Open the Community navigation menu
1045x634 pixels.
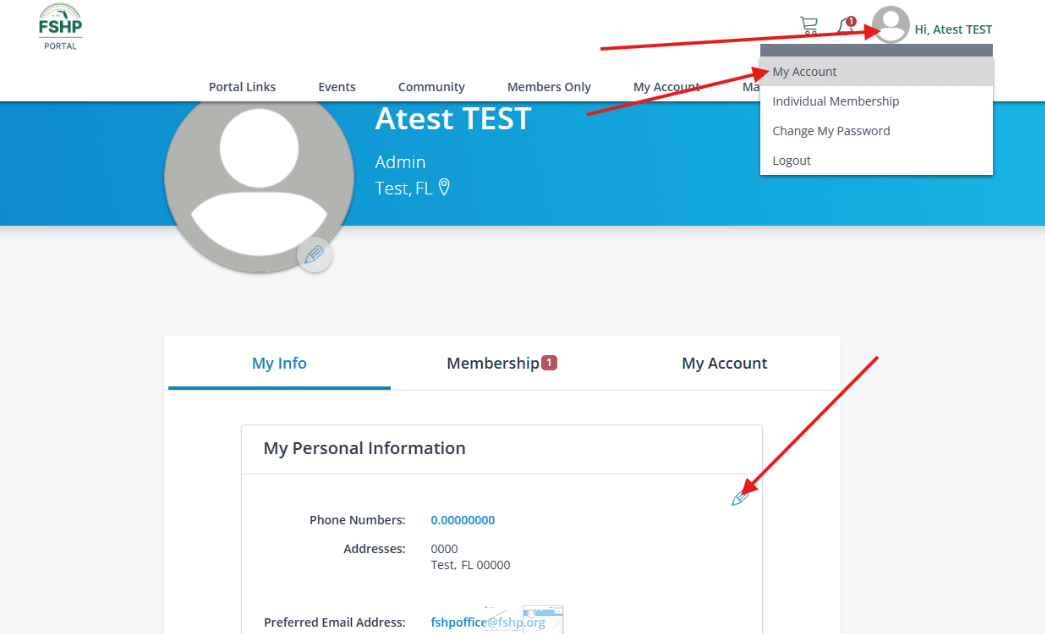tap(431, 87)
